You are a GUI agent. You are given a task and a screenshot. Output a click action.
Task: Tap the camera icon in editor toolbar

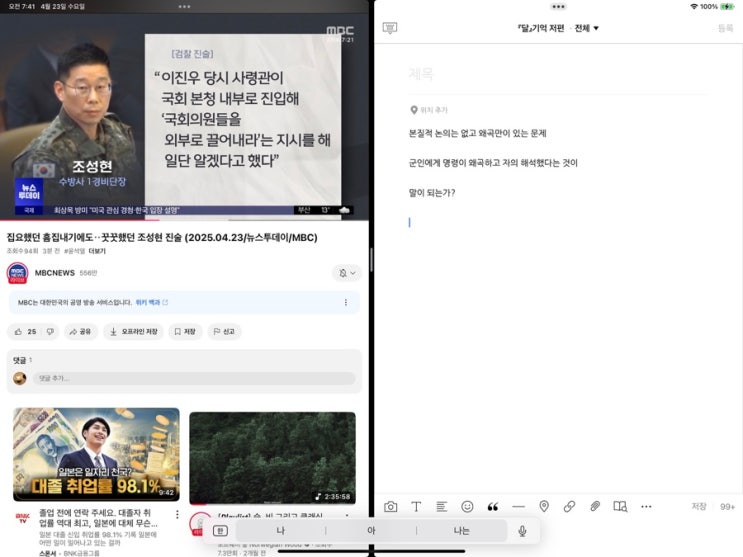(x=390, y=507)
